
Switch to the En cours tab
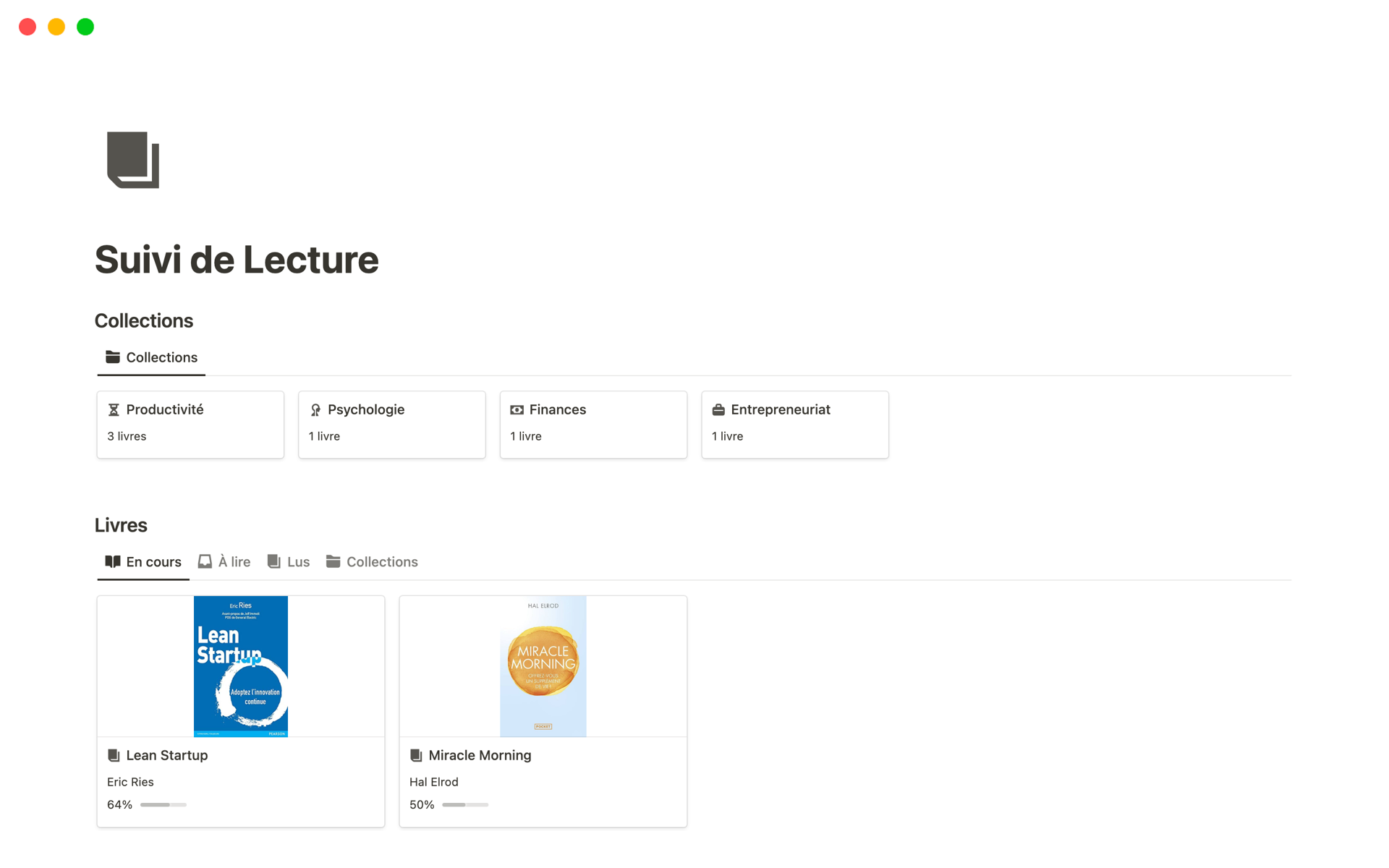143,562
